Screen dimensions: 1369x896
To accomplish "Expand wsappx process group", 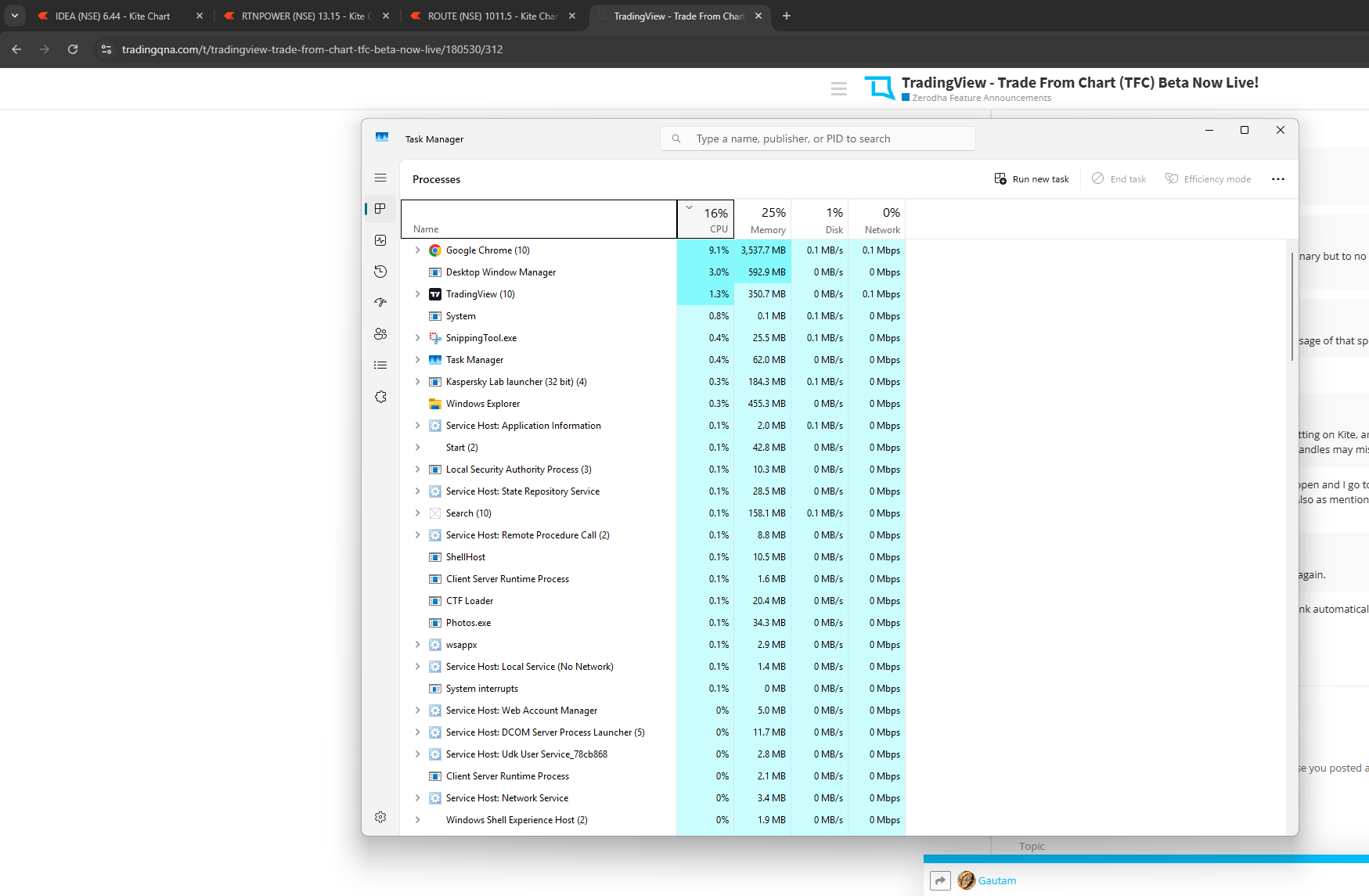I will [x=417, y=645].
